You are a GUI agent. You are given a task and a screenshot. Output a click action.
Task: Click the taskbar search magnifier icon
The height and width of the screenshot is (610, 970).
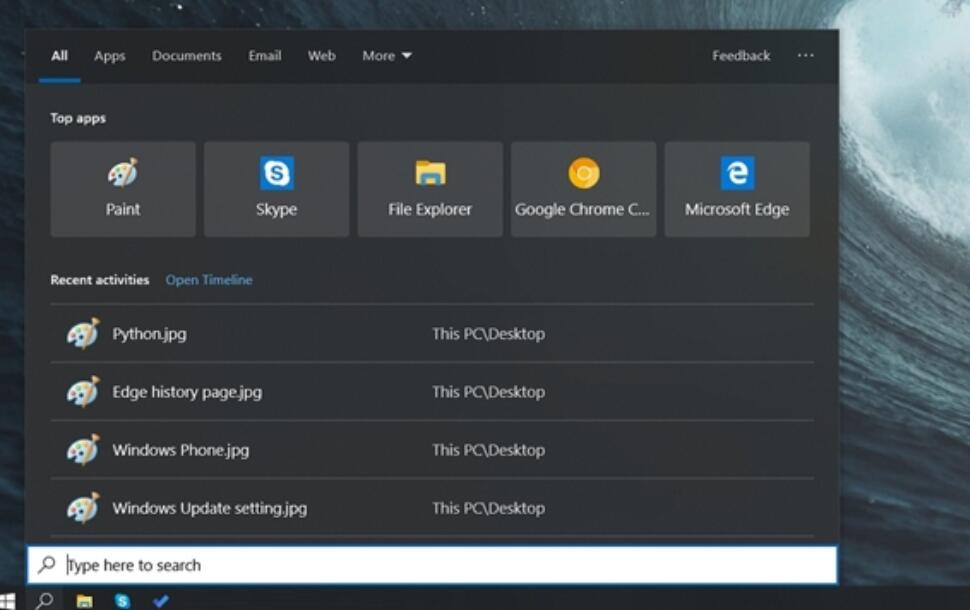tap(45, 601)
